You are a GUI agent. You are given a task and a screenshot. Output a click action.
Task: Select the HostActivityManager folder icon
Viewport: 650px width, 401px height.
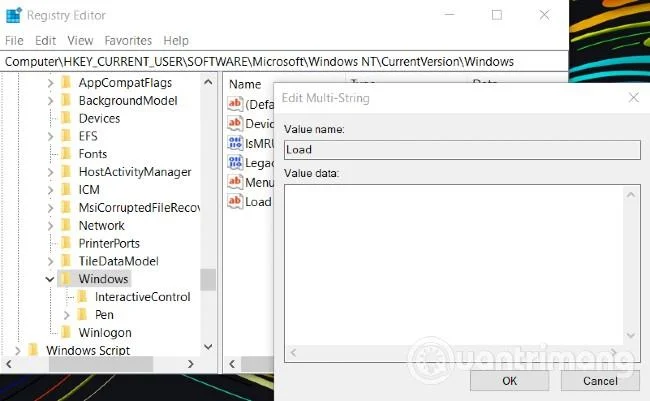[66, 172]
